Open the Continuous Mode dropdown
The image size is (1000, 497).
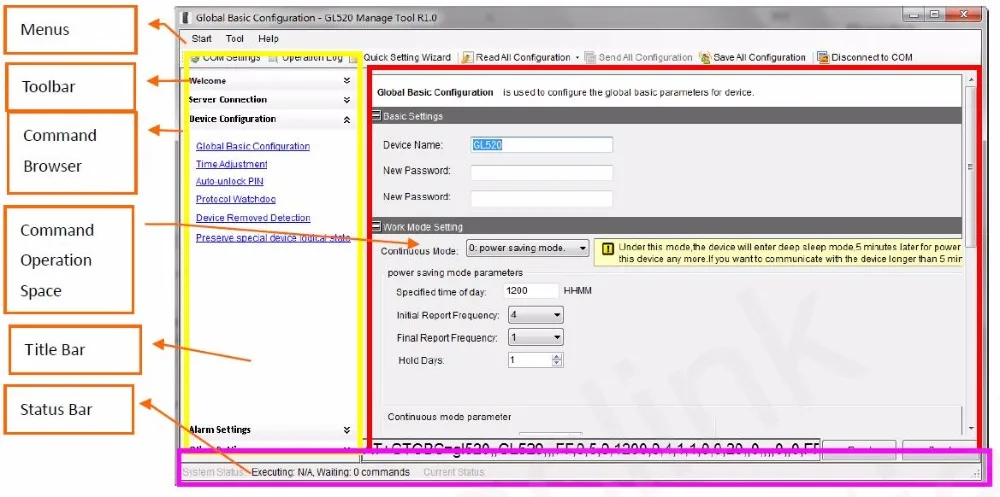pos(527,248)
